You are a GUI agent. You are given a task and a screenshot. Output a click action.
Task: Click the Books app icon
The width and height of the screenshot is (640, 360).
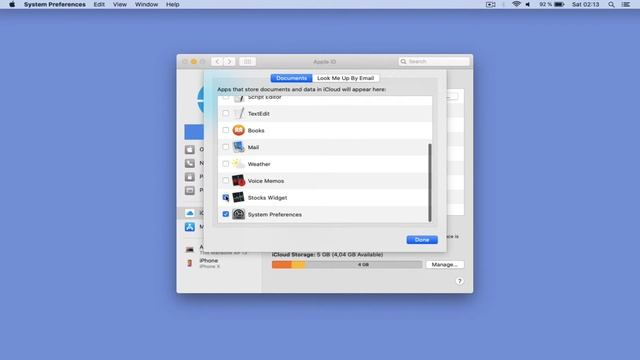(238, 130)
